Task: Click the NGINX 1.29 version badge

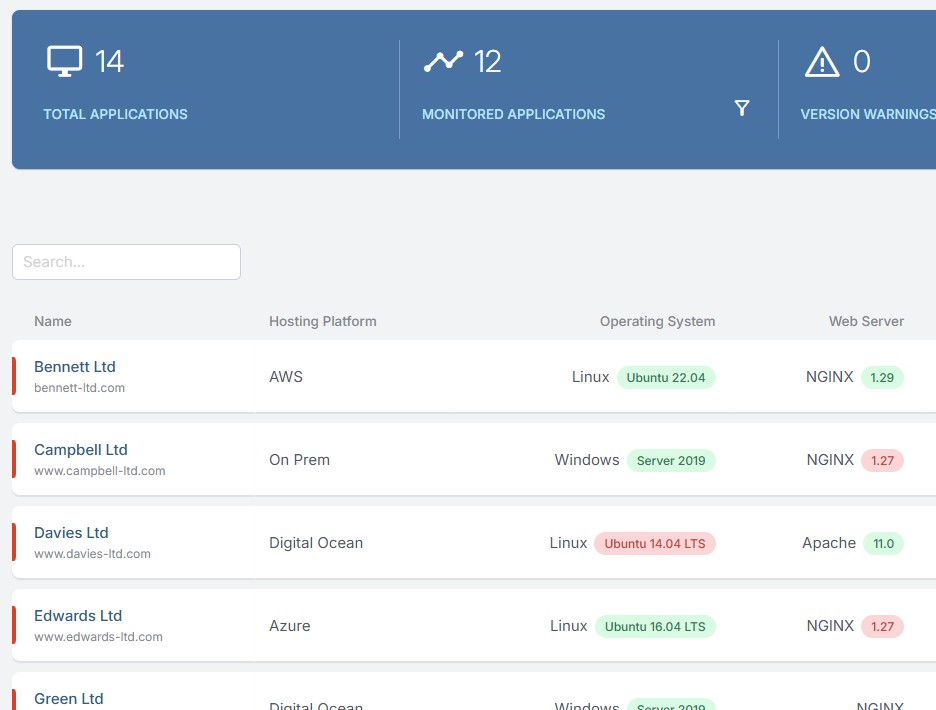Action: 884,377
